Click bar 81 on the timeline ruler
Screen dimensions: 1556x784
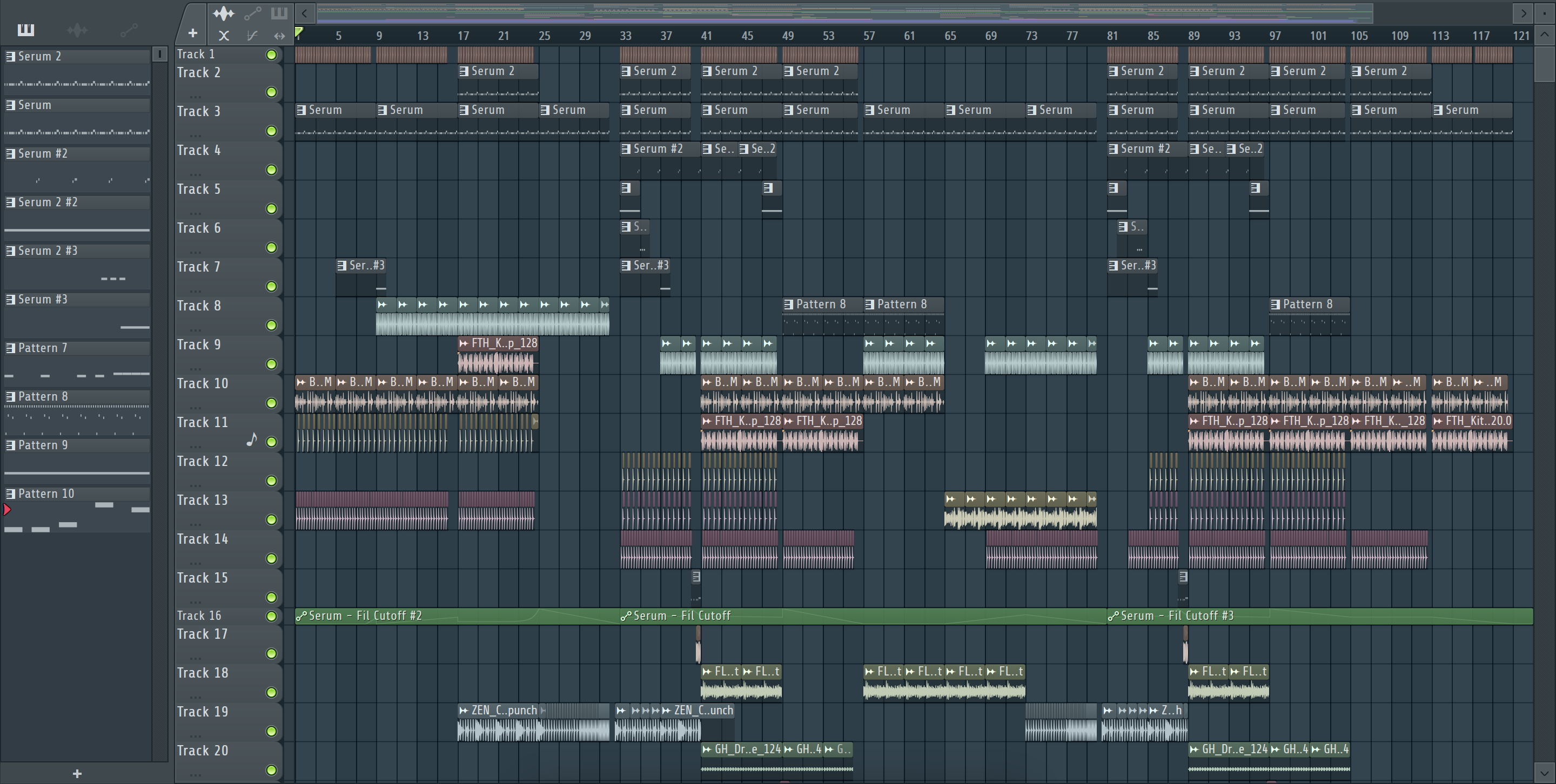click(1112, 36)
